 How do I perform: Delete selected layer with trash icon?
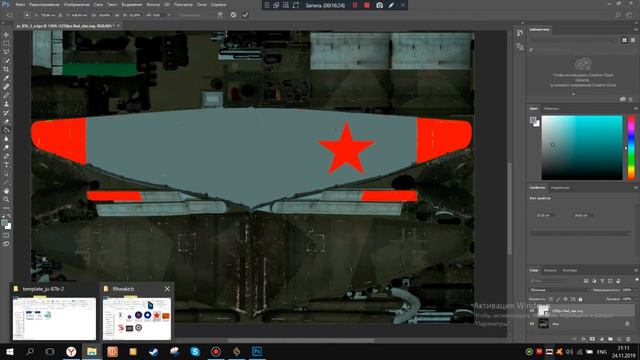628,339
